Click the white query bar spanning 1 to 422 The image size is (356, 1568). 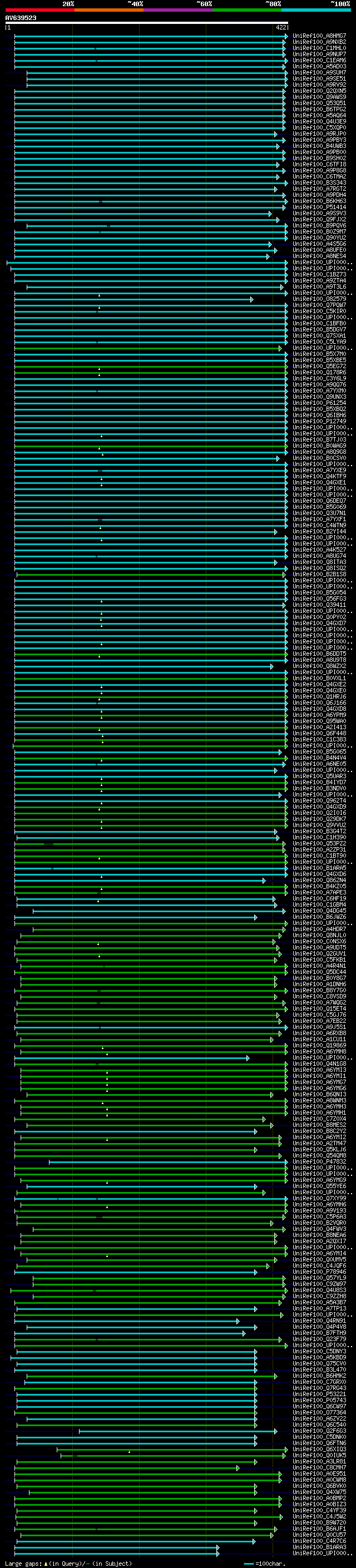[x=147, y=22]
